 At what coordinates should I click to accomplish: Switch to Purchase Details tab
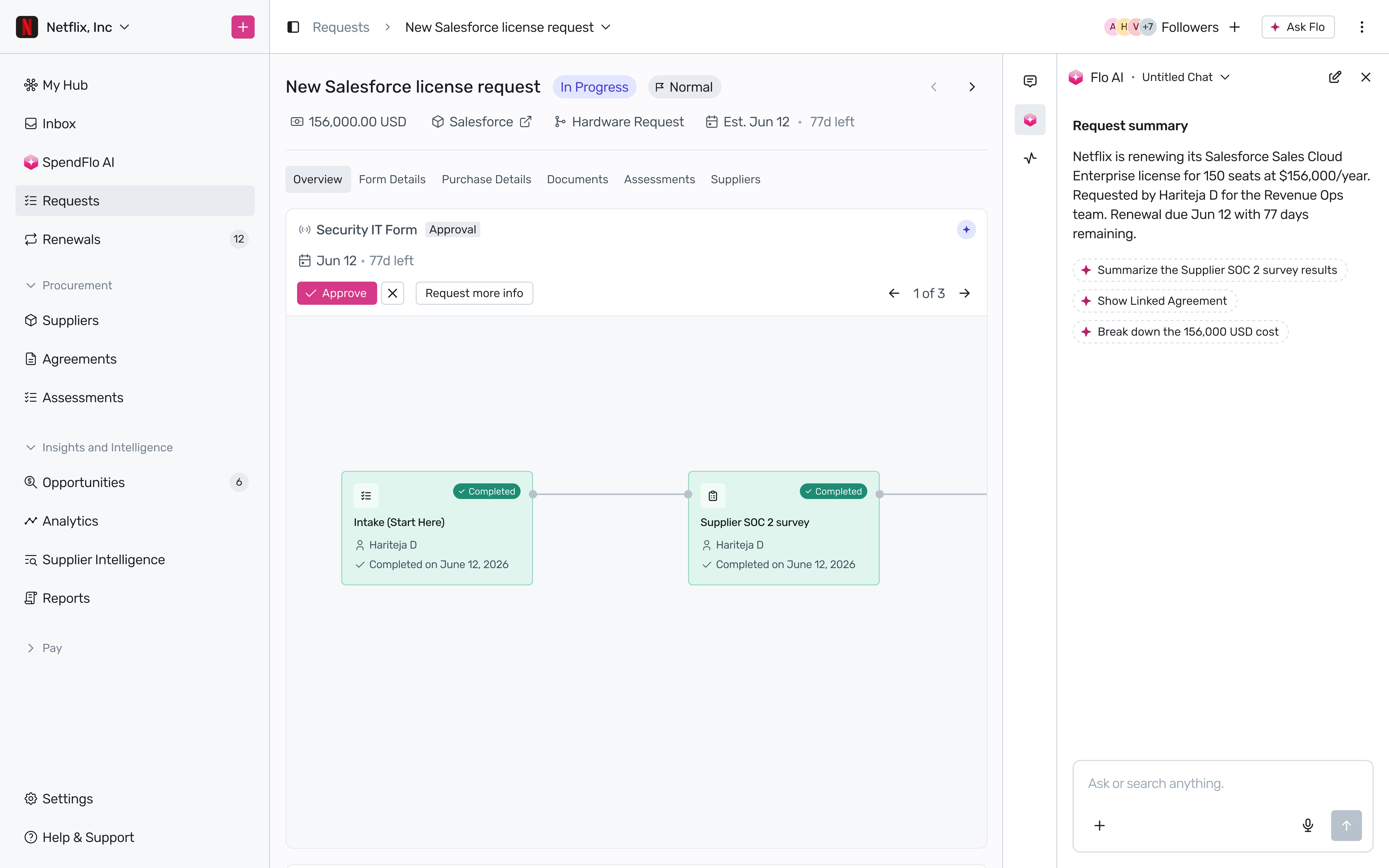[x=486, y=179]
